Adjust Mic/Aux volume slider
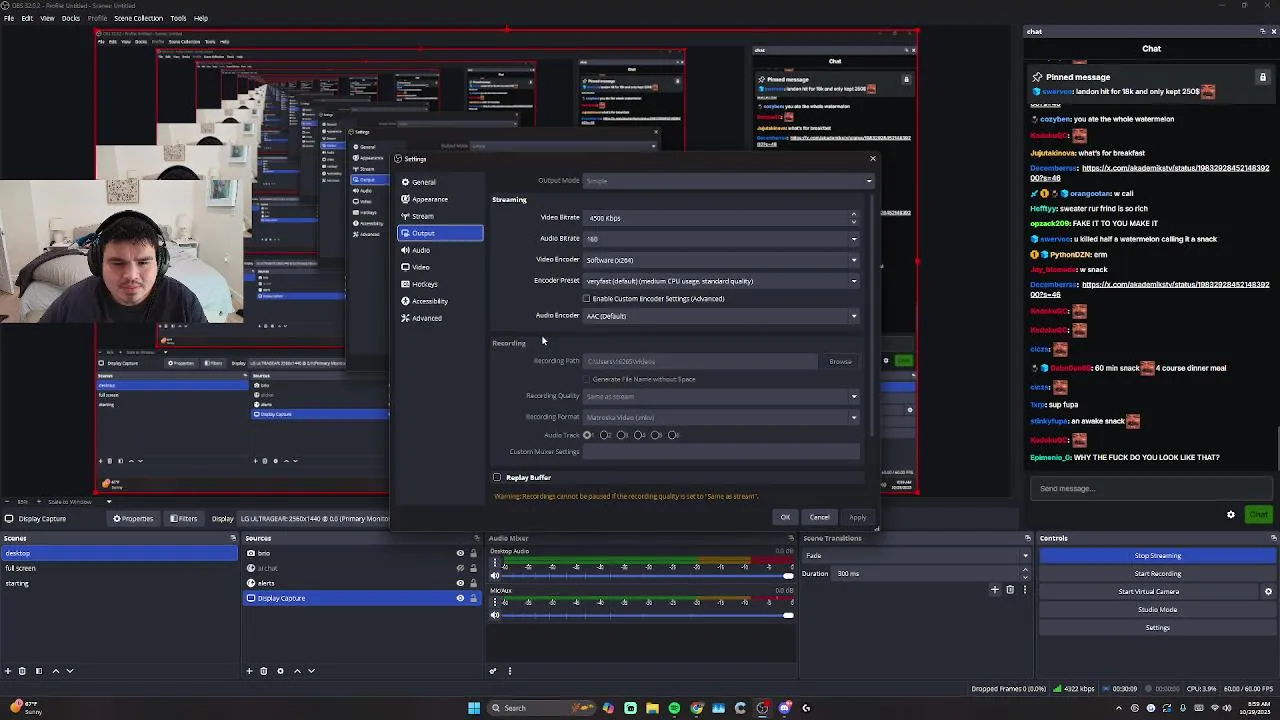This screenshot has height=720, width=1280. tap(648, 615)
